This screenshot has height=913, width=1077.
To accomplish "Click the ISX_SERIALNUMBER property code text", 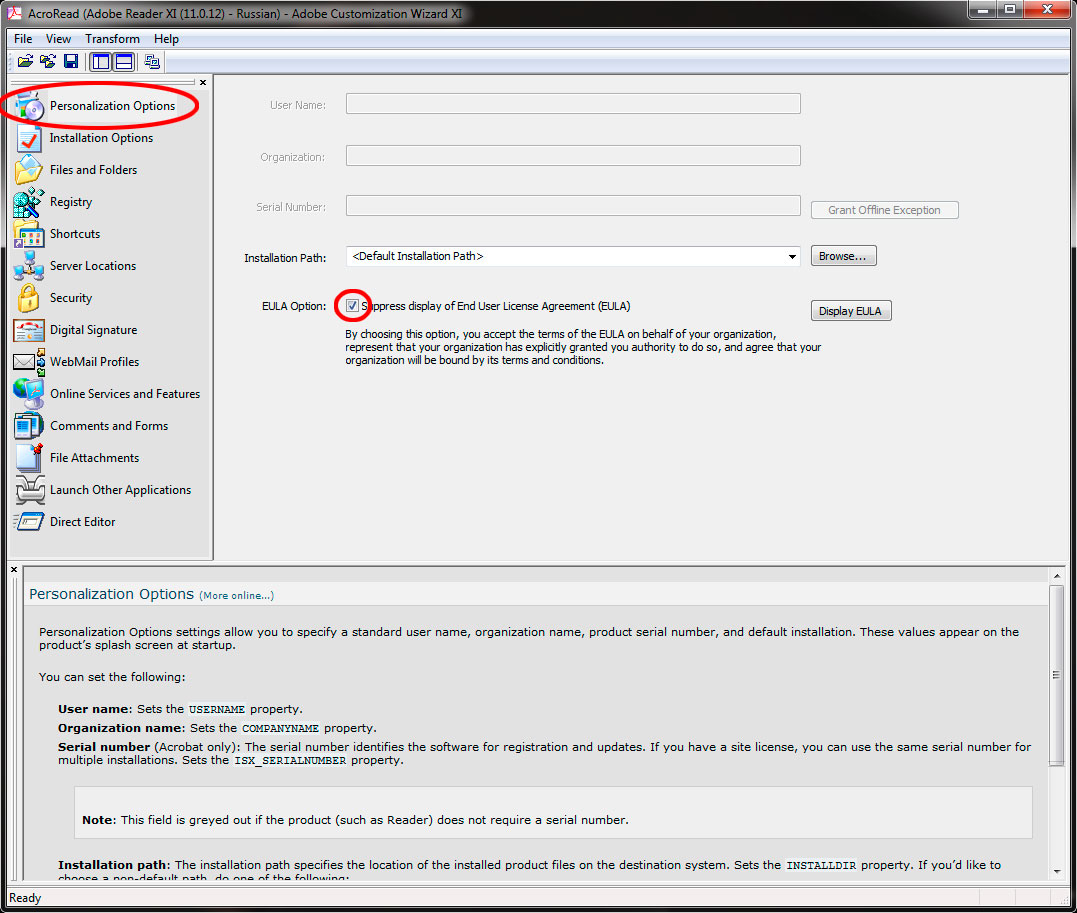I will pos(290,760).
